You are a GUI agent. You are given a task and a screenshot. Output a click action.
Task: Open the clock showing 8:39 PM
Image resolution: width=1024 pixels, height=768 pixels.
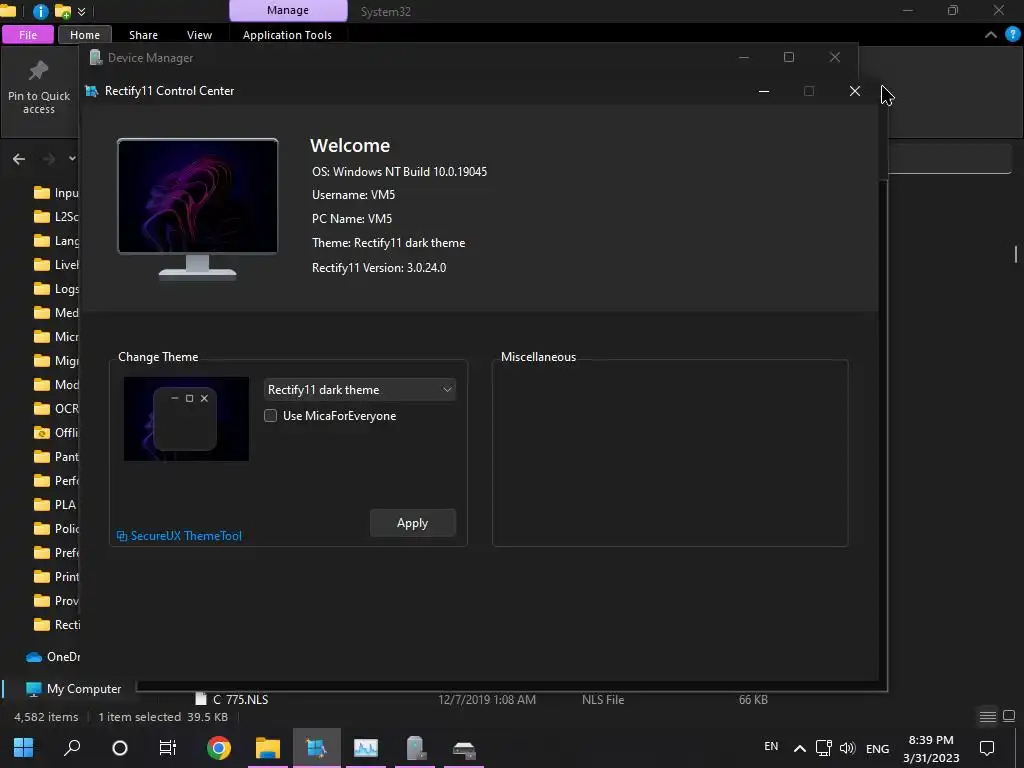(931, 748)
